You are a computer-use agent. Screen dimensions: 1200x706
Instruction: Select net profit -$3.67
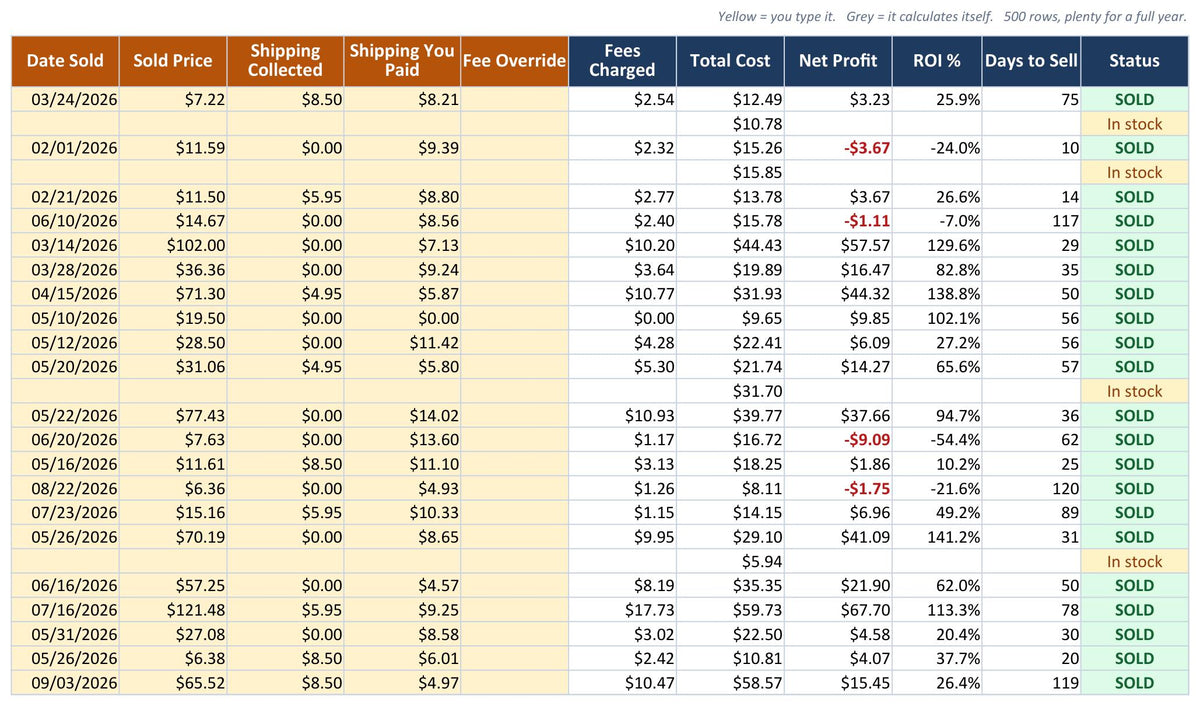(x=838, y=148)
